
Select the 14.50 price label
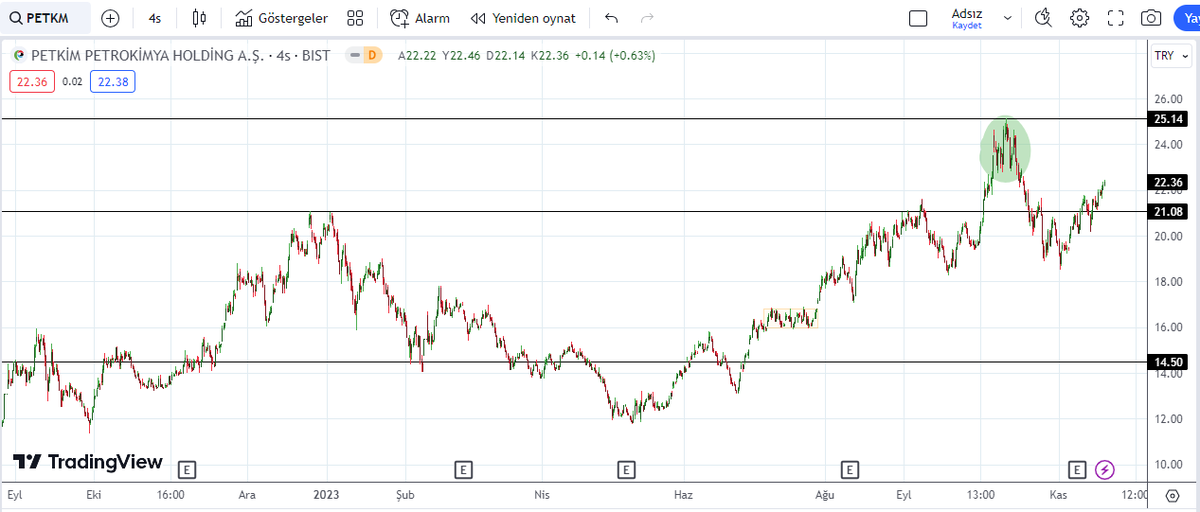pyautogui.click(x=1168, y=362)
